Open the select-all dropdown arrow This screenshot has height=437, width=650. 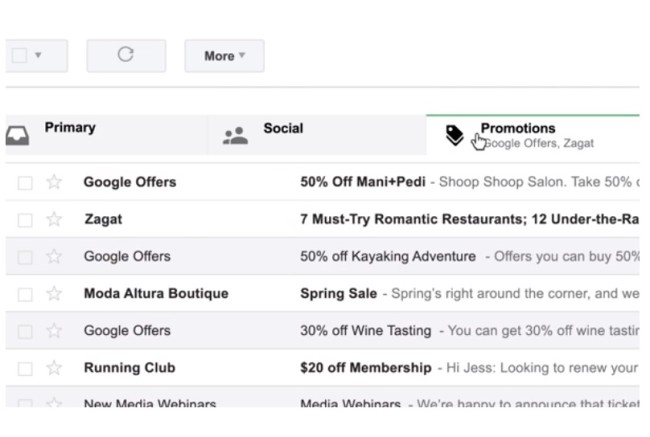pyautogui.click(x=38, y=55)
